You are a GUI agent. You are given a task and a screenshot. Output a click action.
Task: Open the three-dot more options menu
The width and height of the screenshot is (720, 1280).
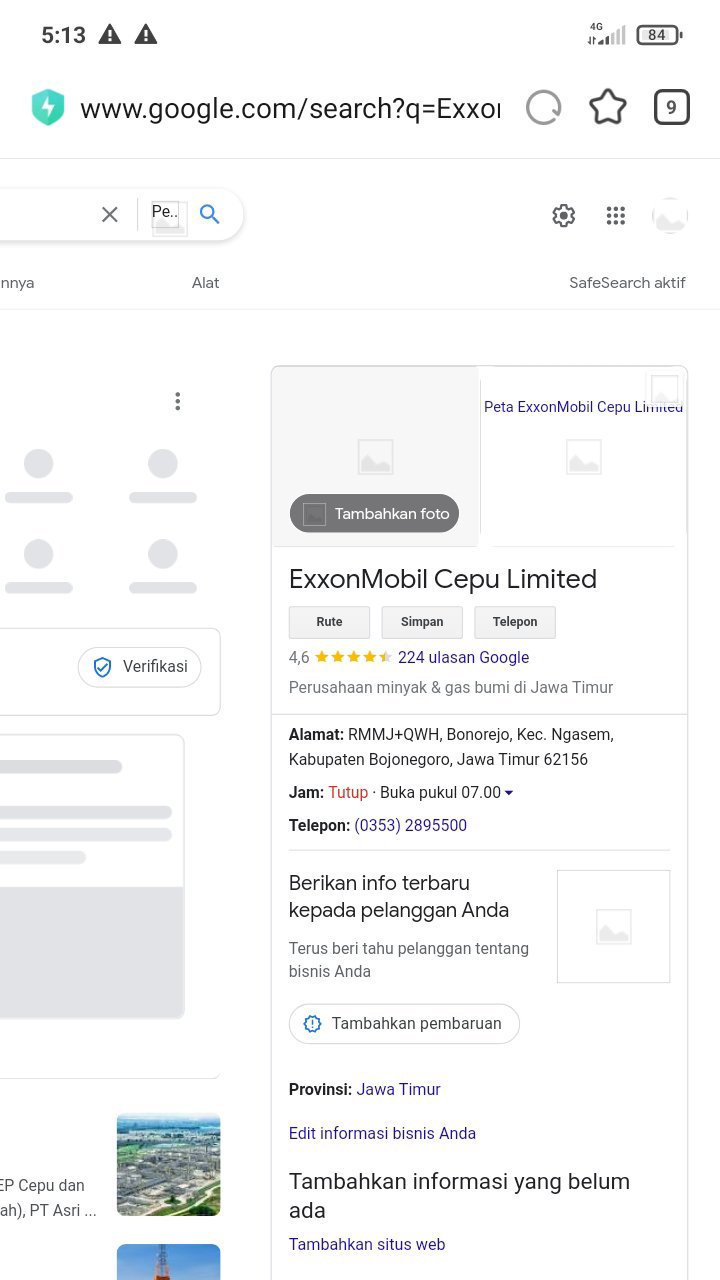(177, 401)
